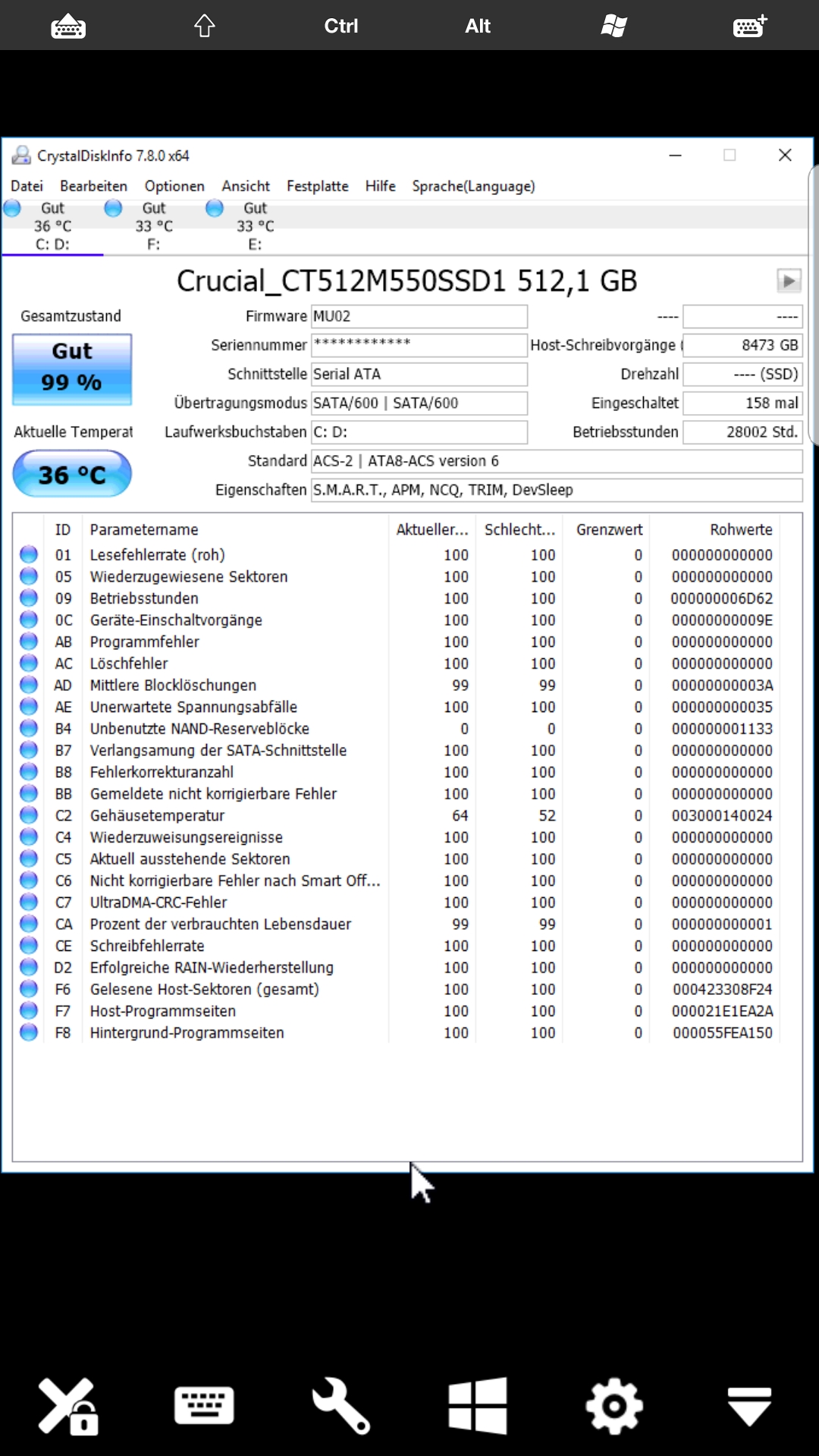
Task: Click status circle for Hintergrund-Programmseiten
Action: [x=29, y=1033]
